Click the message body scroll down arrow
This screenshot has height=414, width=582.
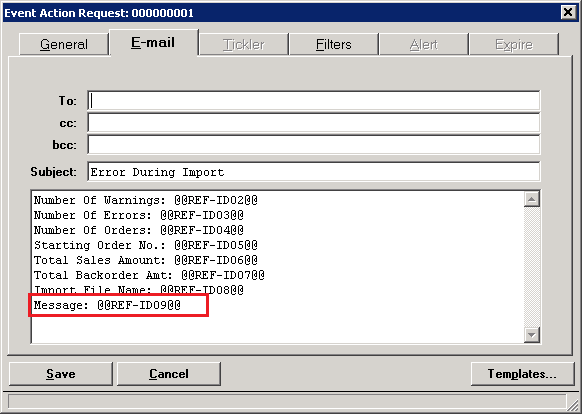532,335
